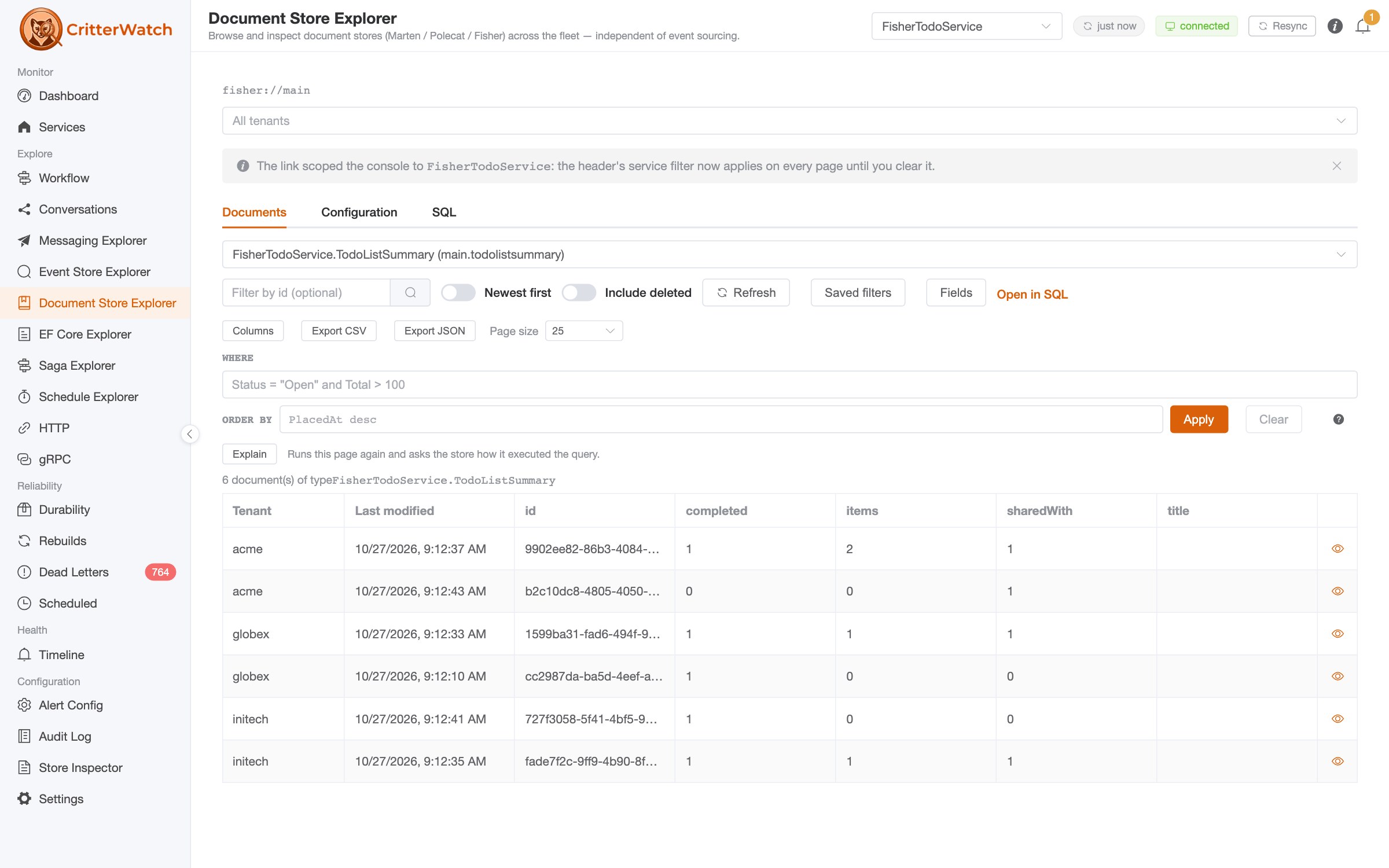Toggle Include deleted switch
Image resolution: width=1389 pixels, height=868 pixels.
point(578,292)
